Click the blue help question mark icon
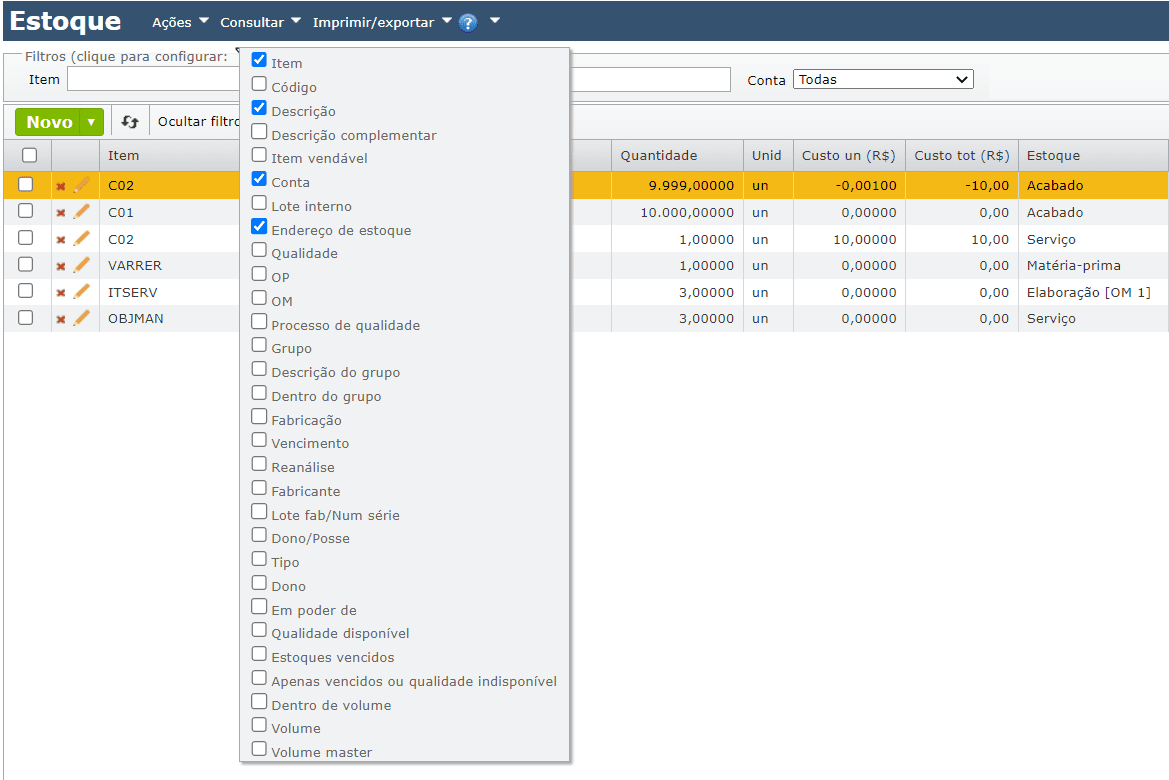1169x780 pixels. tap(467, 23)
